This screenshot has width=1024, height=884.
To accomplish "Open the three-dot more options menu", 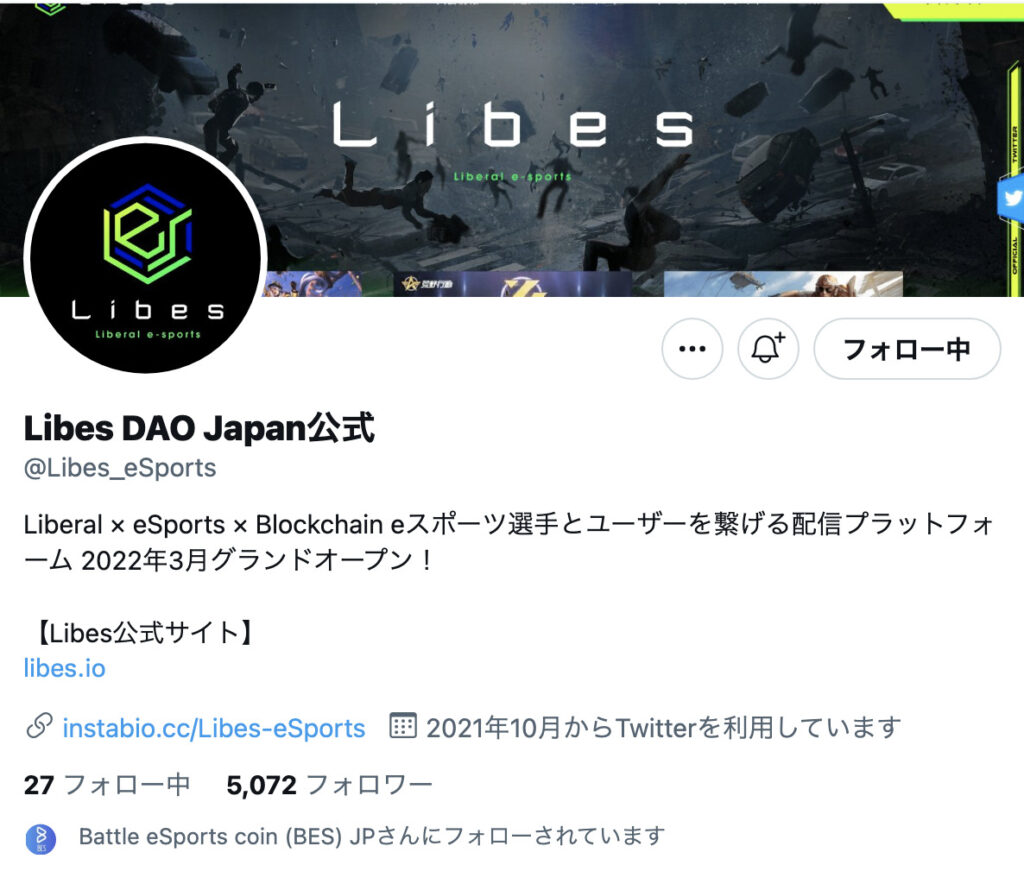I will click(692, 349).
